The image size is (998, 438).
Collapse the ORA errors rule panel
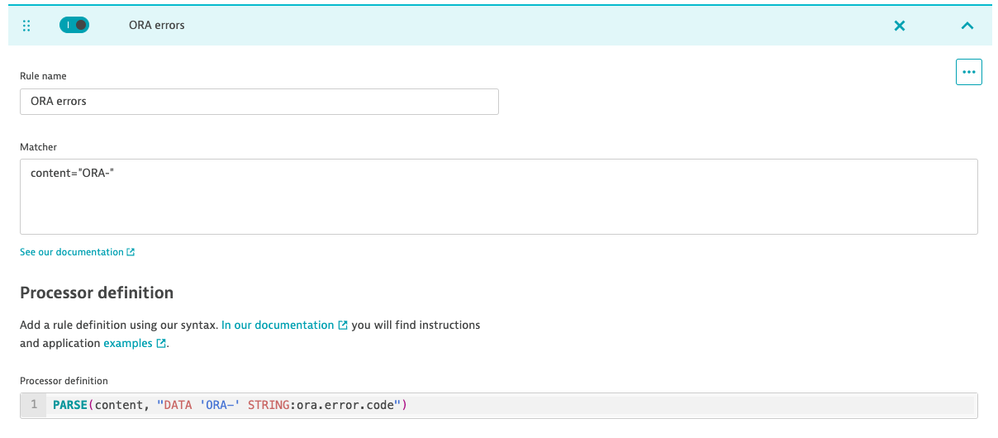967,26
